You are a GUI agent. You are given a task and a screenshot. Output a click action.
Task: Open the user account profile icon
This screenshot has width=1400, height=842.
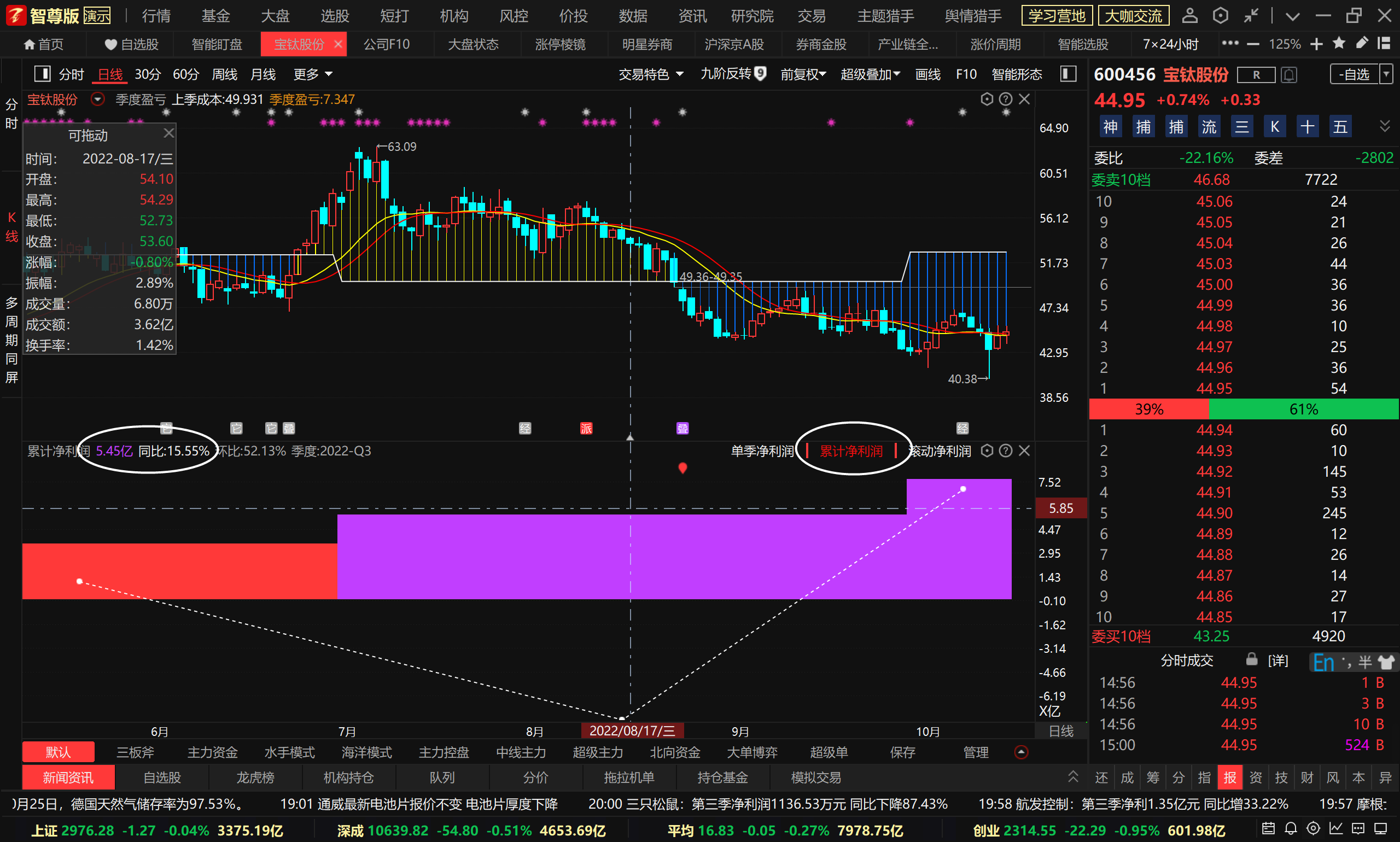tap(1189, 15)
